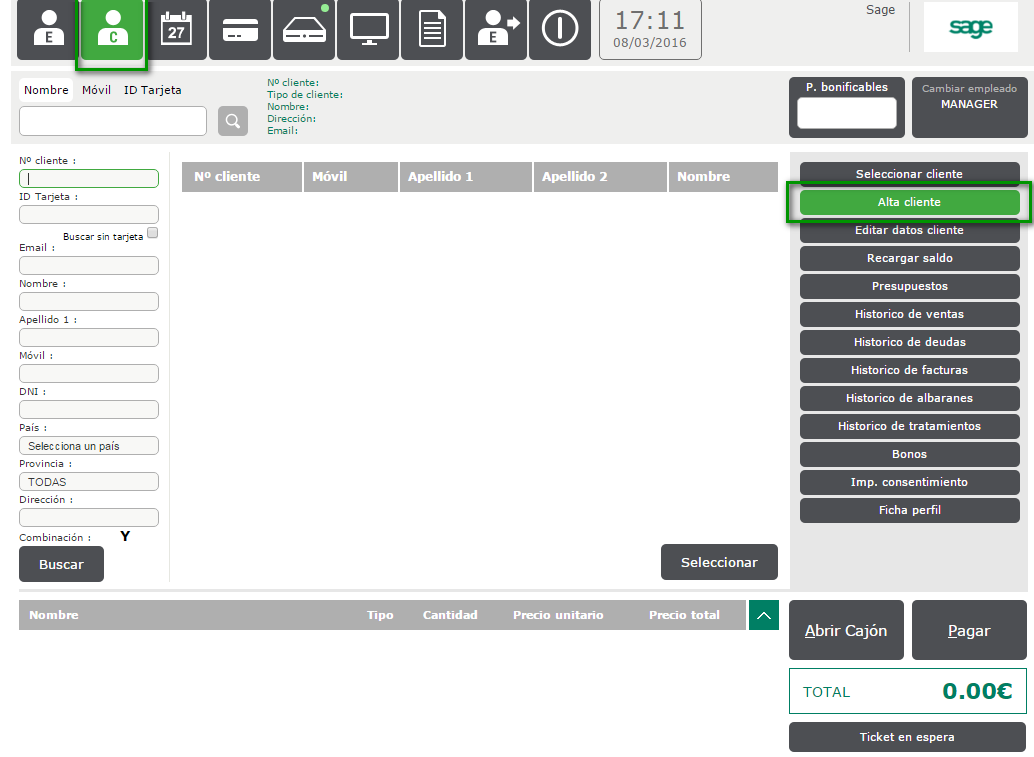Open the employee icon in top toolbar
The height and width of the screenshot is (757, 1034).
pos(48,31)
